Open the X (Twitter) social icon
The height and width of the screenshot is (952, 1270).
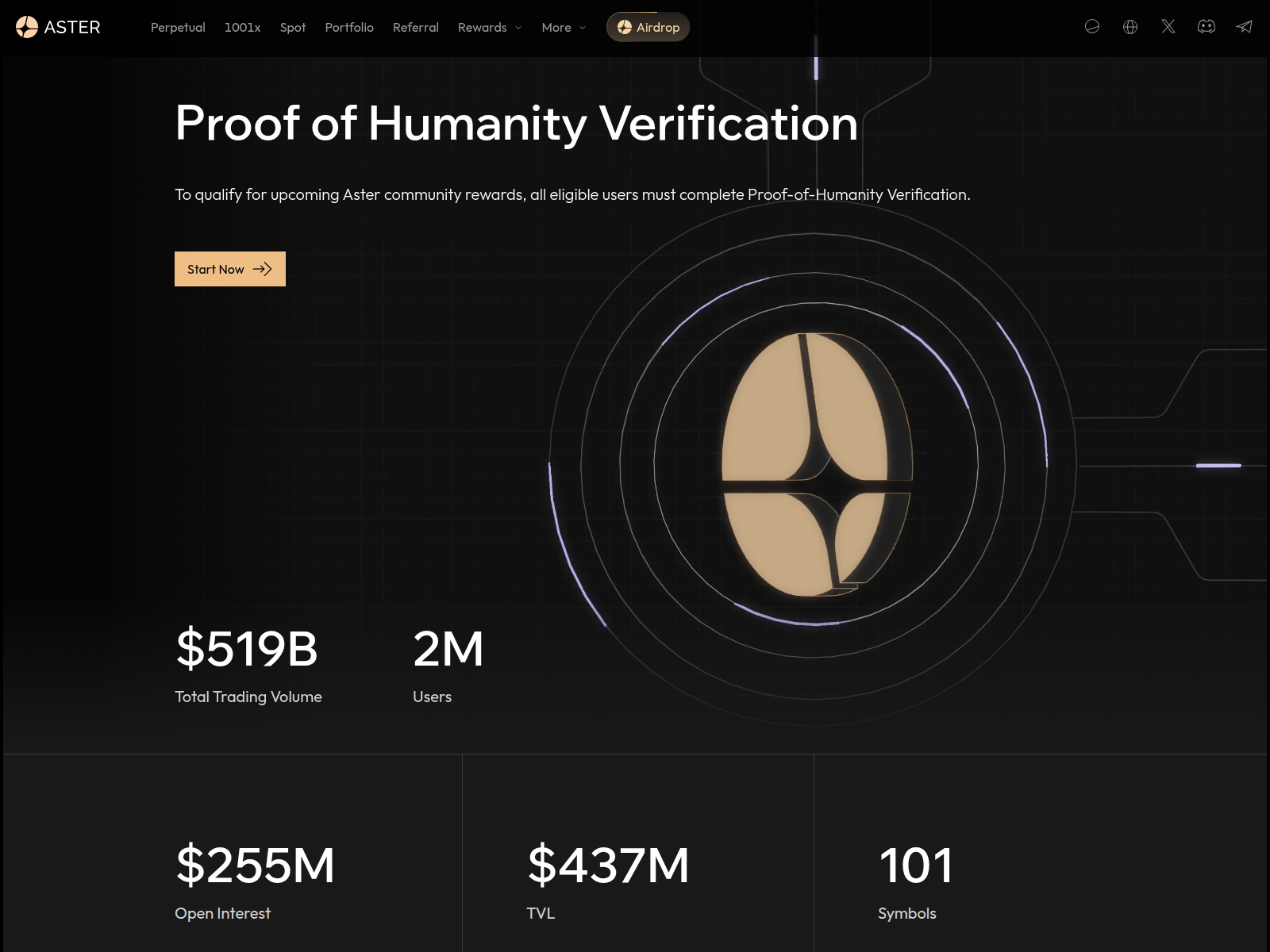click(1168, 27)
